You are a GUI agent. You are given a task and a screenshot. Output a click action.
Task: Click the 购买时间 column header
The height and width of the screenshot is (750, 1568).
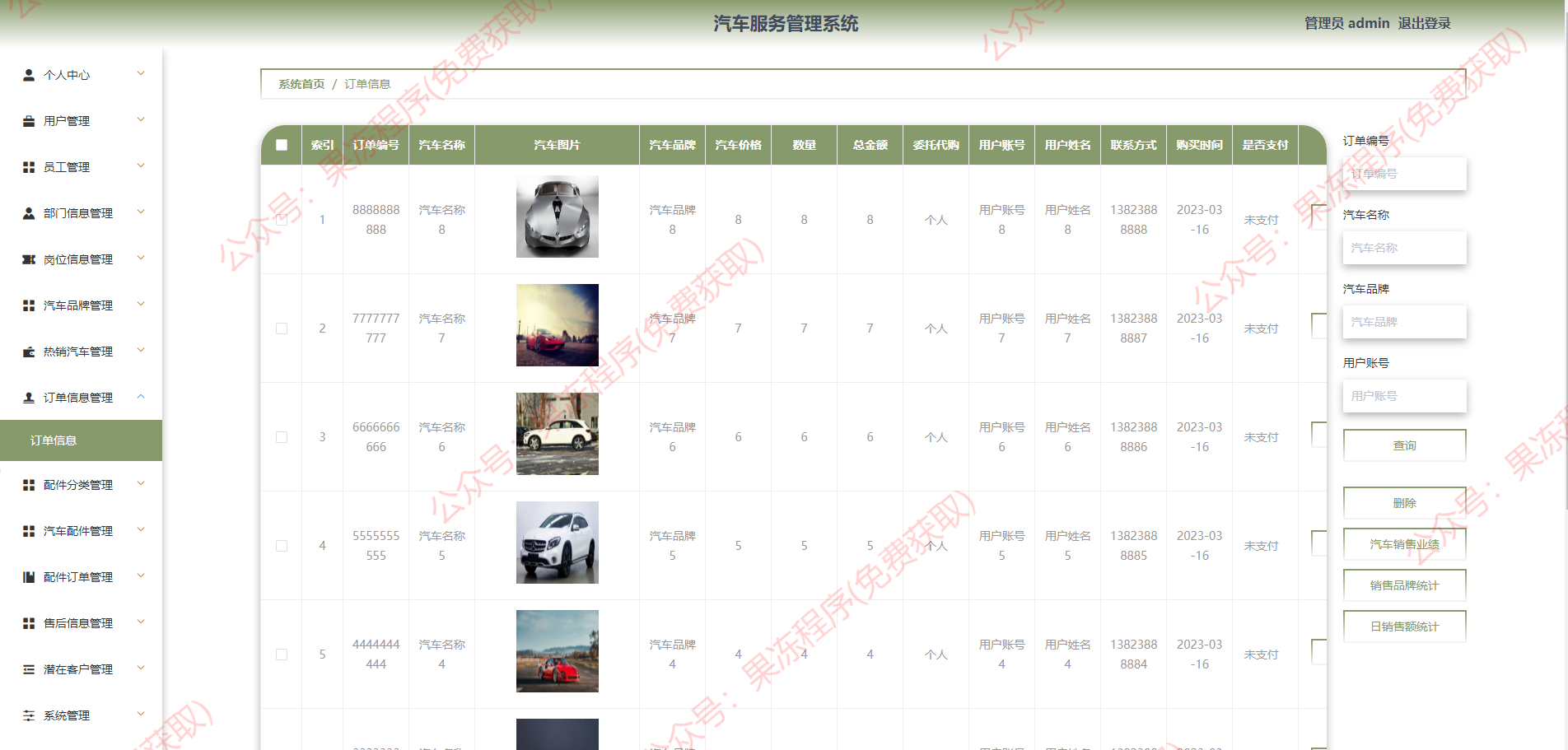1199,145
